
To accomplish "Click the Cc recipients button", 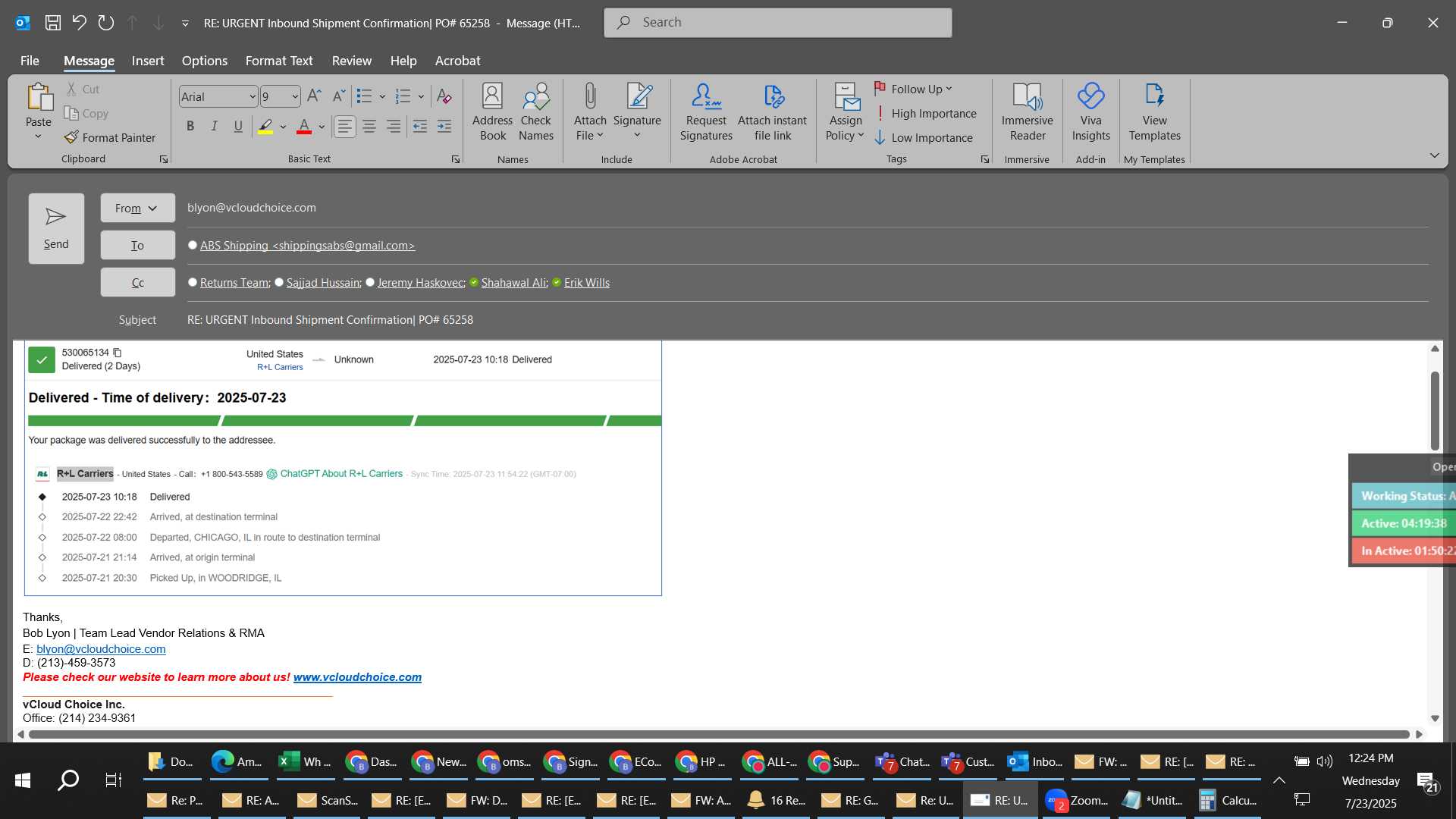I will (137, 282).
